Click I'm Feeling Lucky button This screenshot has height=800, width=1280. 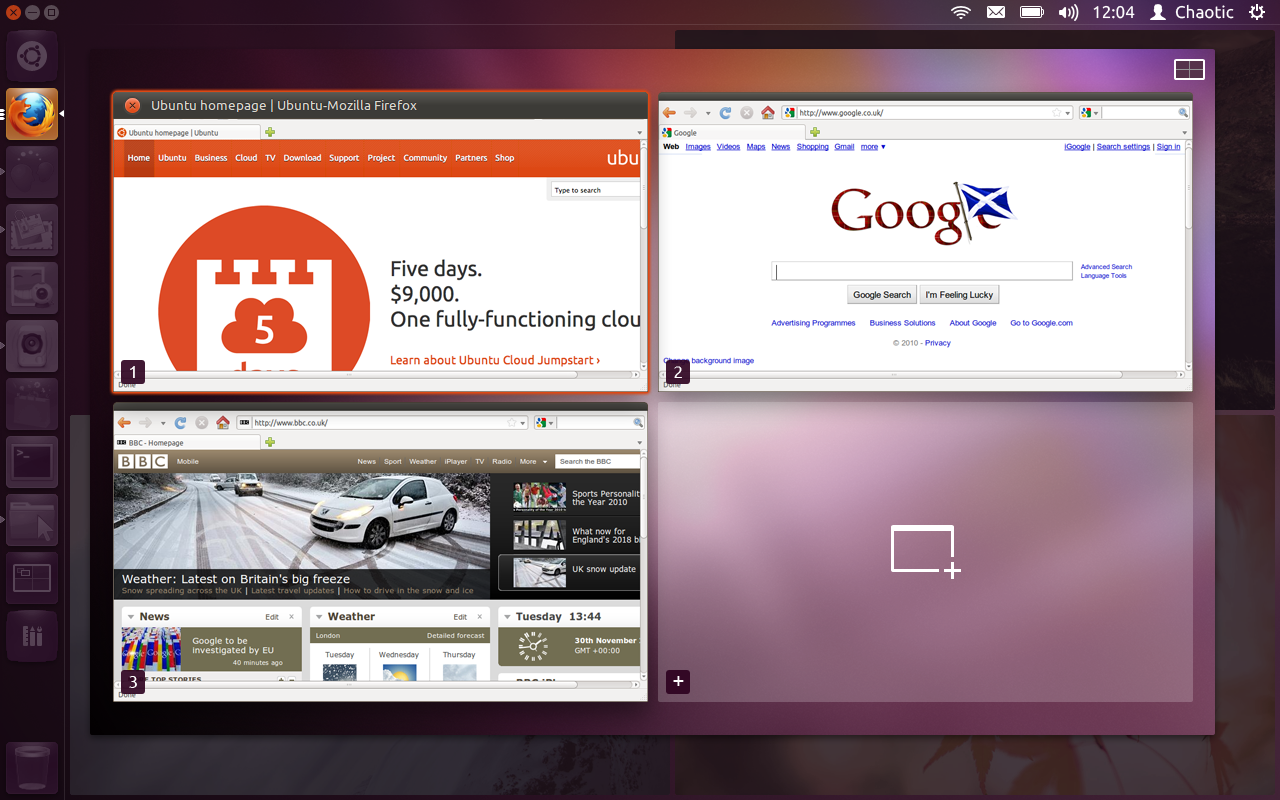pyautogui.click(x=959, y=295)
